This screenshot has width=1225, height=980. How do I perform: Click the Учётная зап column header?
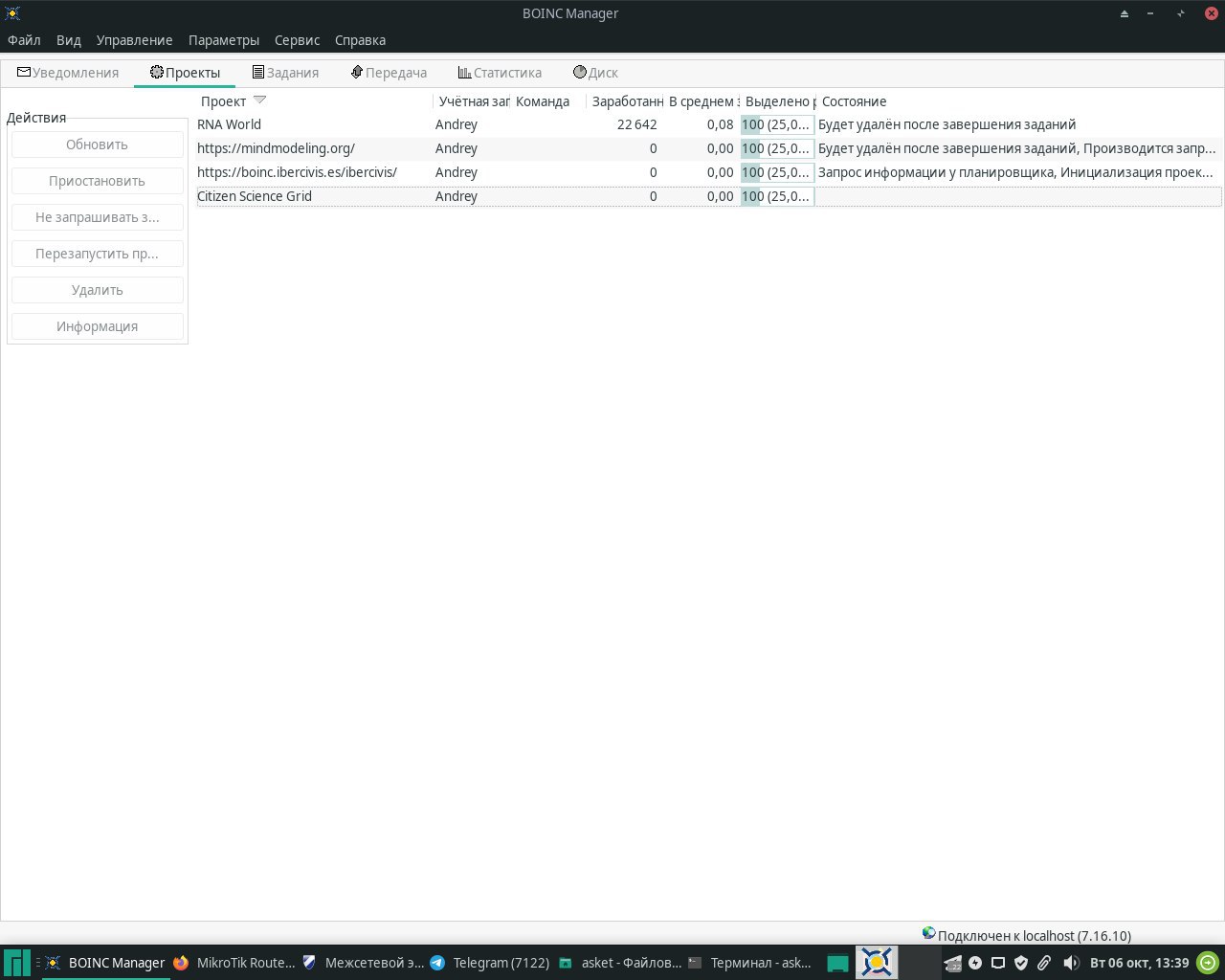[472, 101]
